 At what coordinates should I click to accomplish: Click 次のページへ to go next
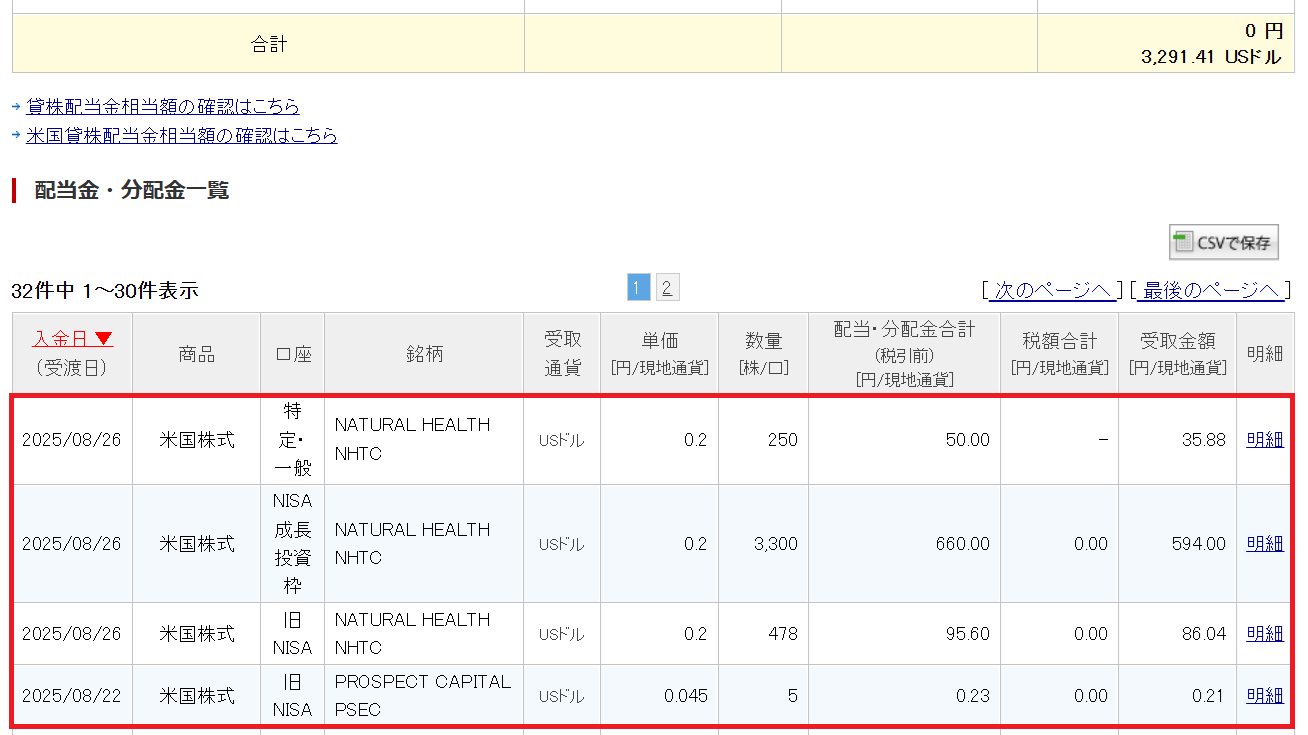(x=1053, y=290)
